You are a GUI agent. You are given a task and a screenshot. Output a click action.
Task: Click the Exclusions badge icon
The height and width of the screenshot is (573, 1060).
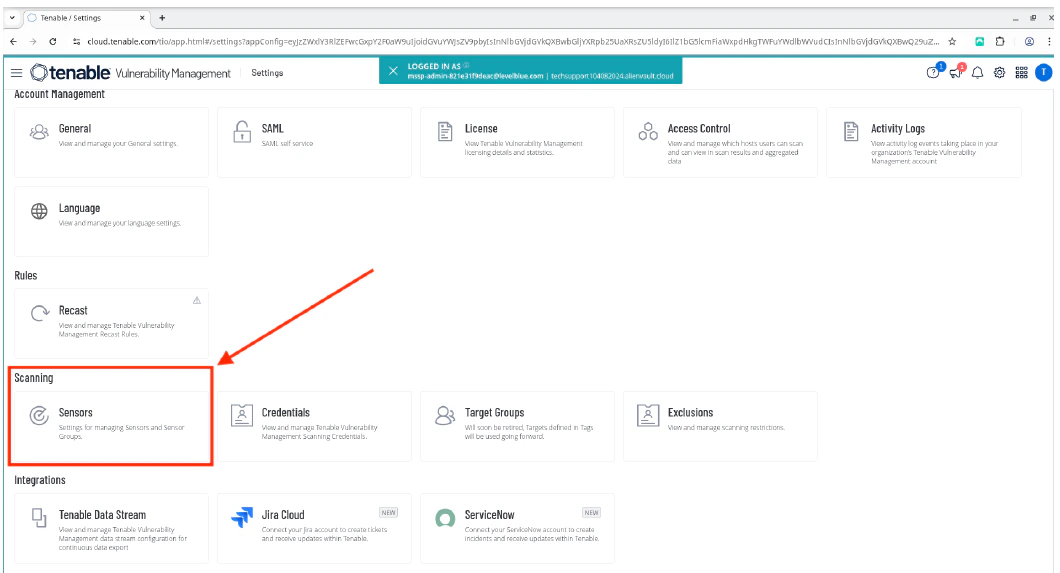click(648, 415)
